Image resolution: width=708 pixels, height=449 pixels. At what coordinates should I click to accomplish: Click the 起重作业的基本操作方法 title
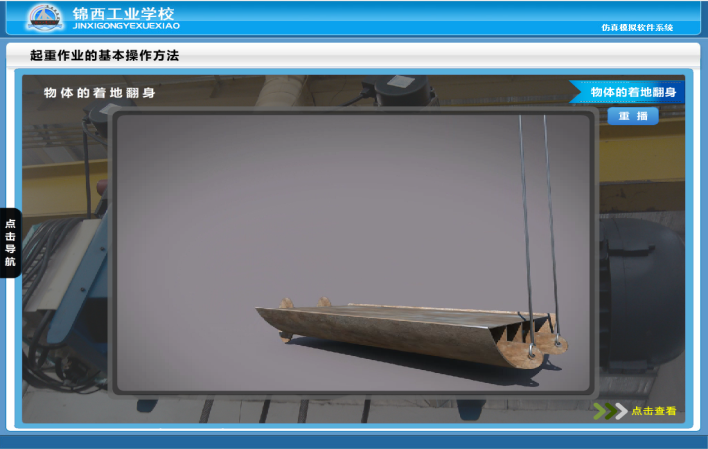click(104, 56)
